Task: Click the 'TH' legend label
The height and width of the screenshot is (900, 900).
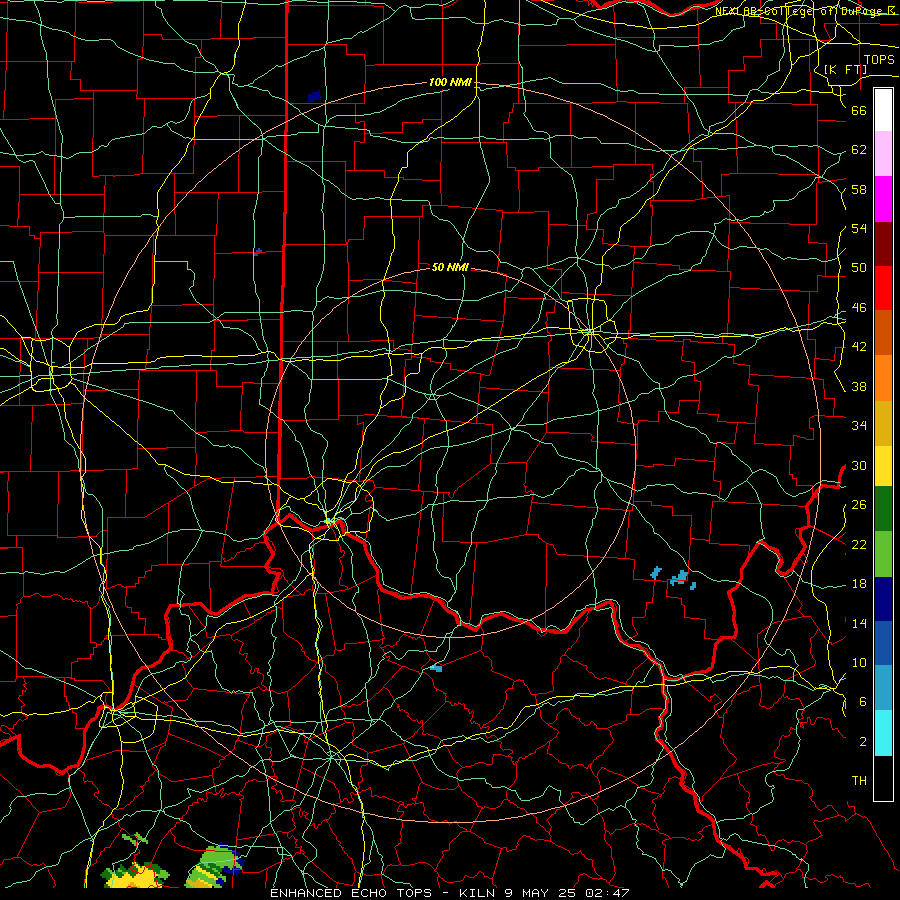Action: [x=859, y=781]
